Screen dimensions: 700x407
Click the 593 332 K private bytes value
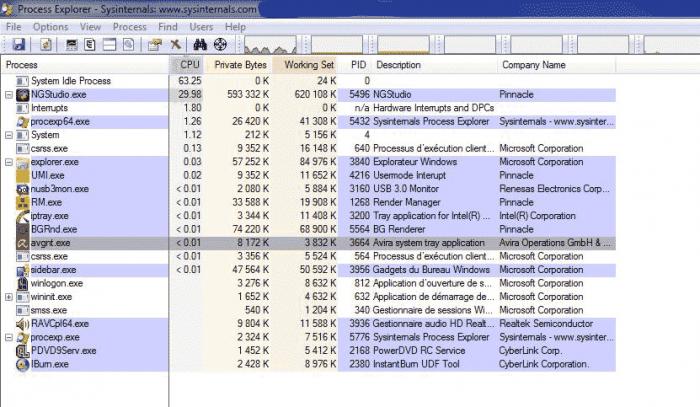coord(248,95)
